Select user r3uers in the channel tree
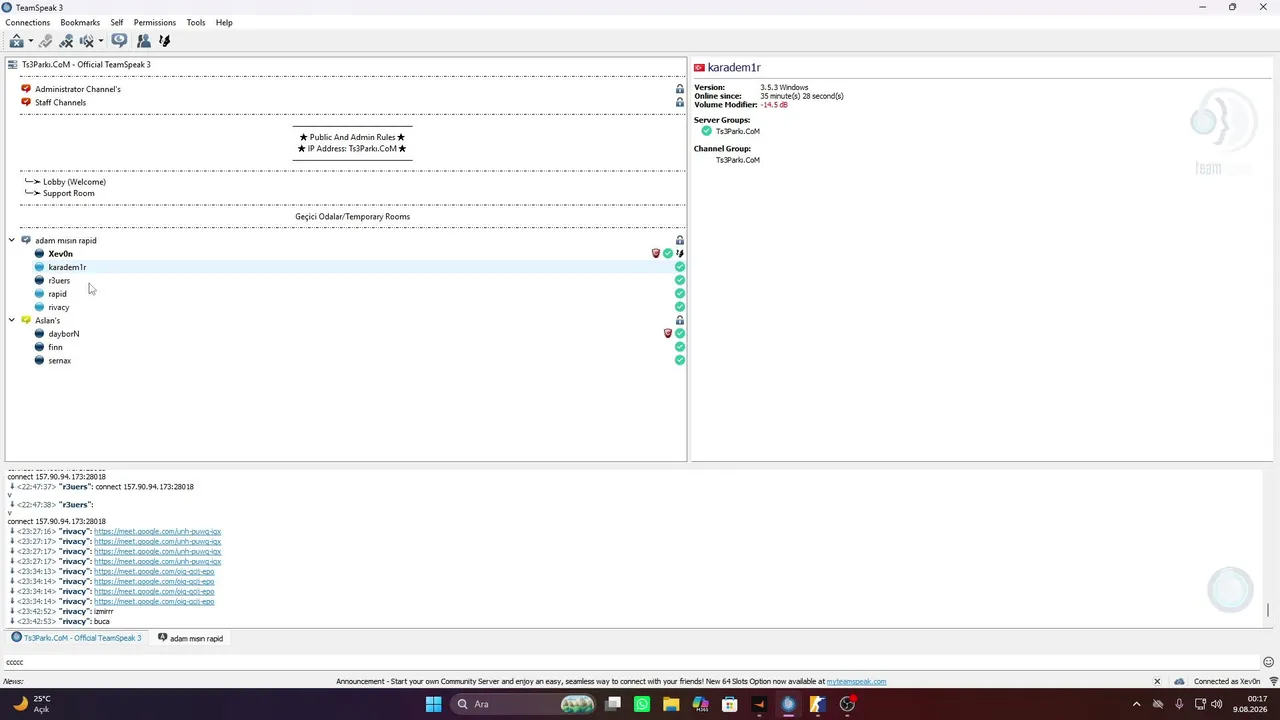 coord(59,281)
